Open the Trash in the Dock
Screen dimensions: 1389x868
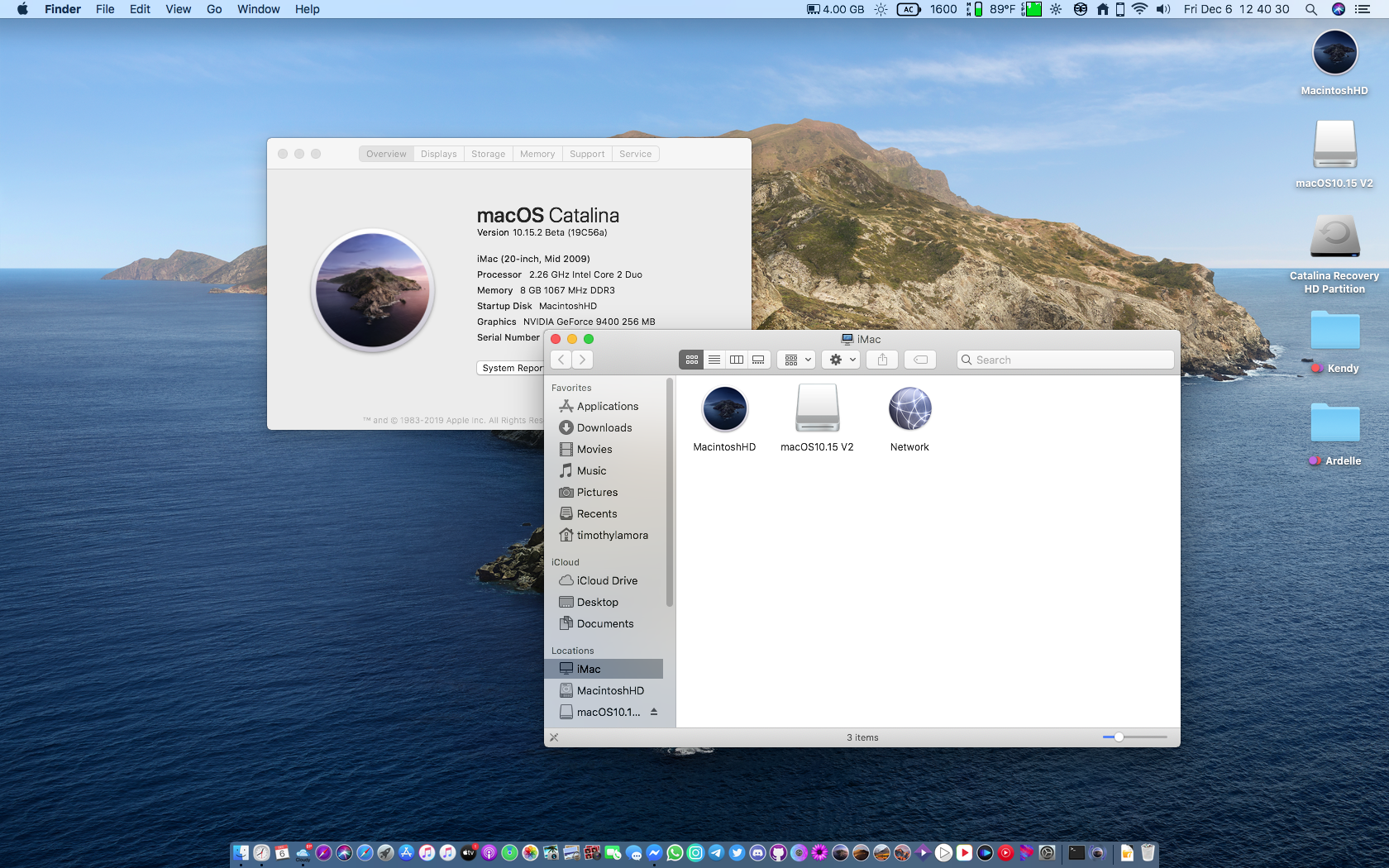1148,852
